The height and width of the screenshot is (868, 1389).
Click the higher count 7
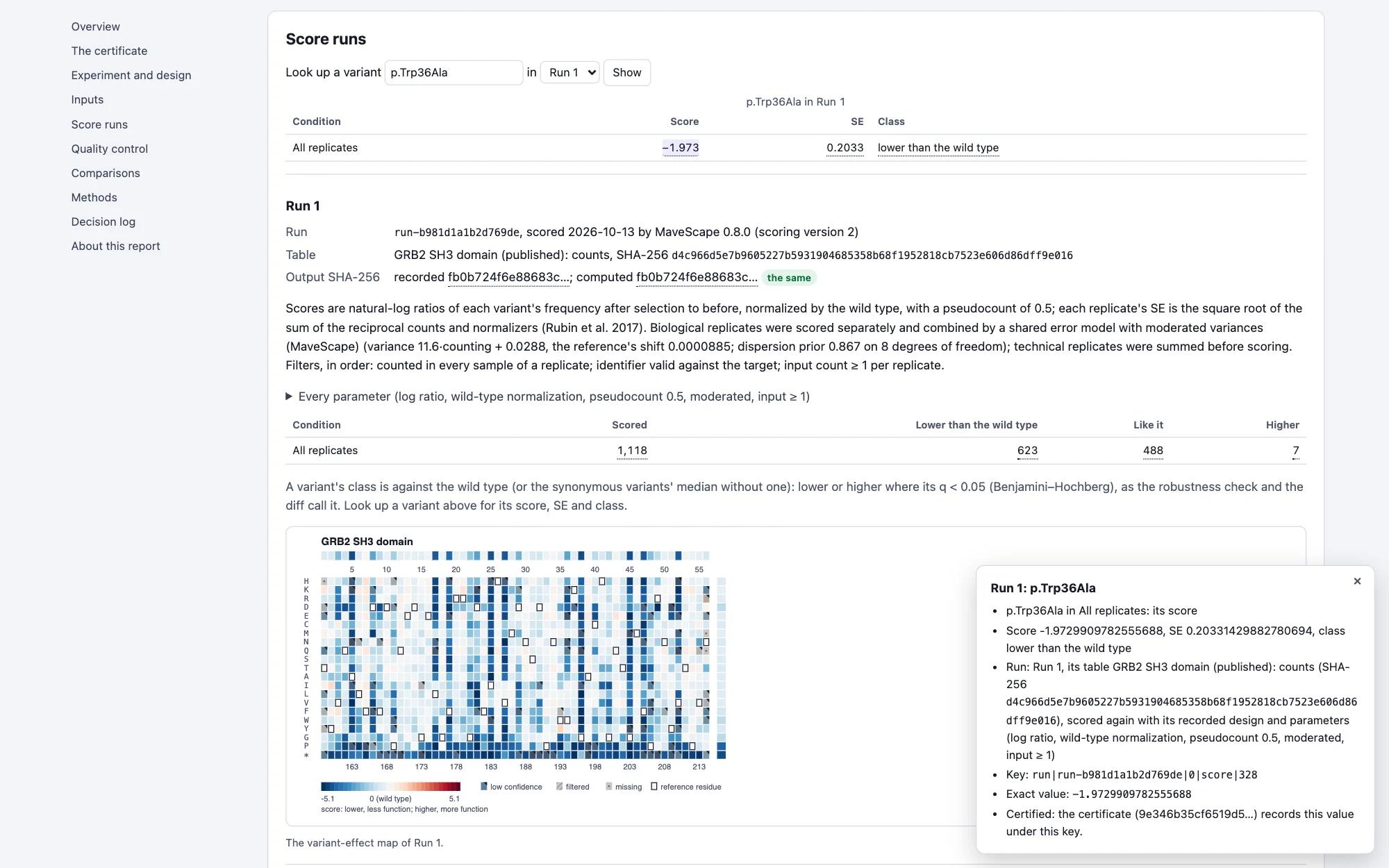pyautogui.click(x=1296, y=451)
